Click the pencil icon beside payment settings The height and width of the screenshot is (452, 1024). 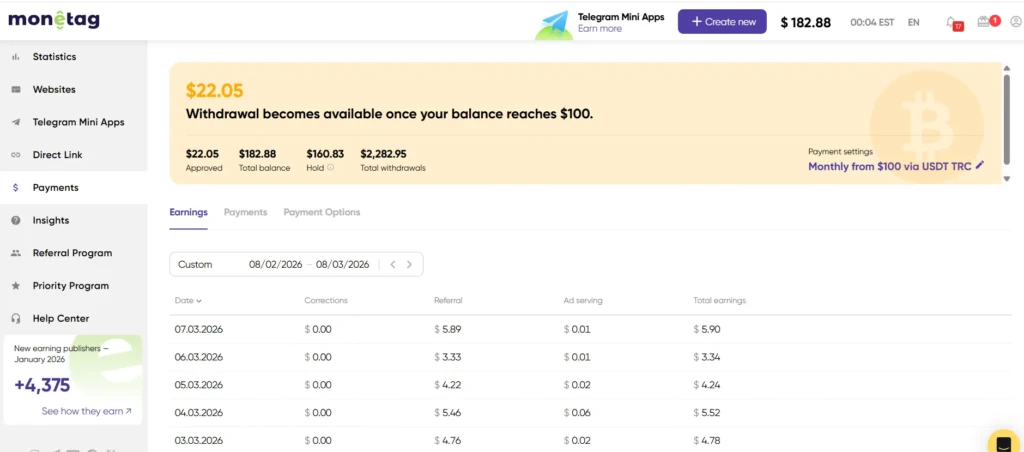980,166
